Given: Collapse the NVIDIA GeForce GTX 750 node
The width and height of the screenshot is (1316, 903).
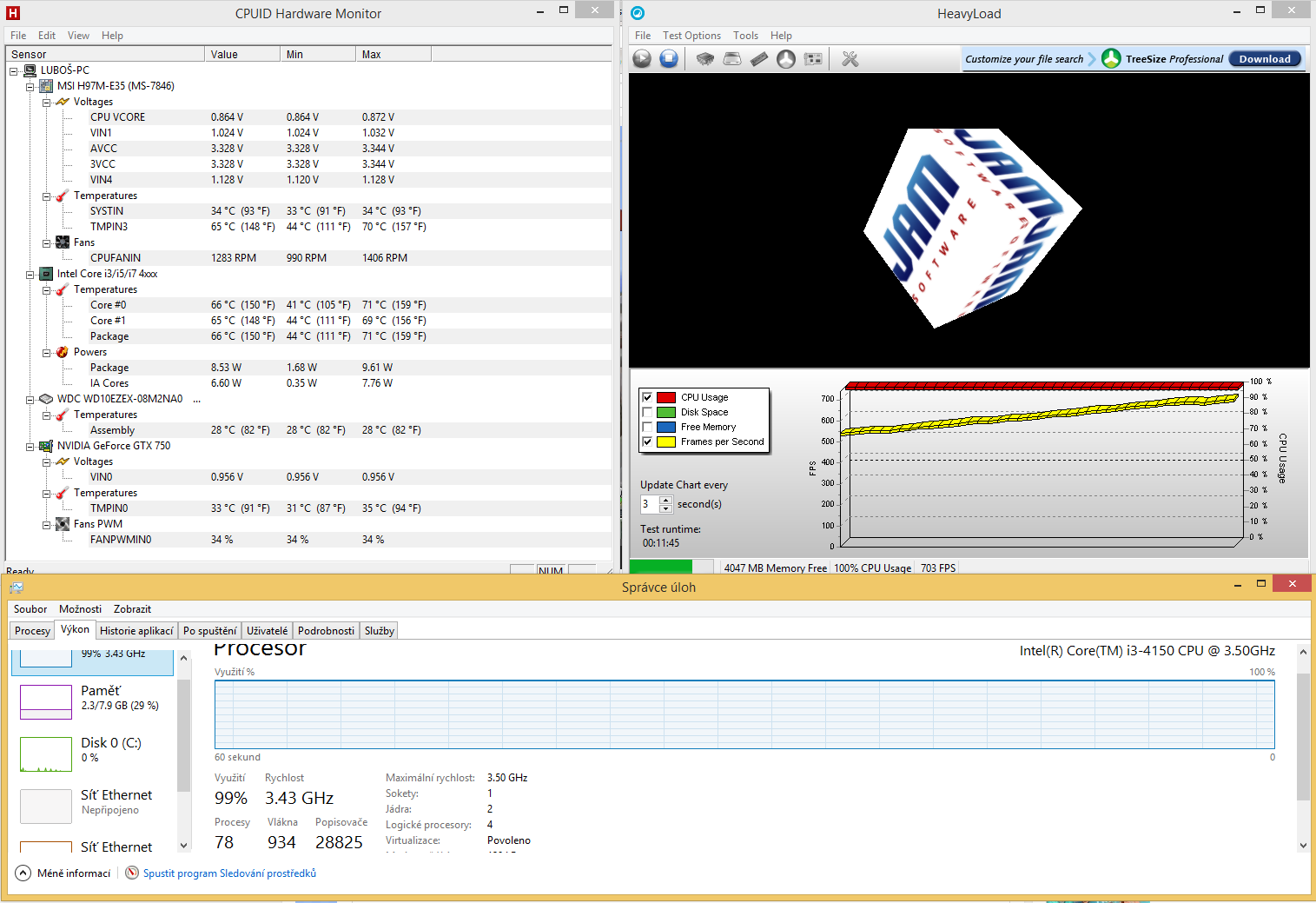Looking at the screenshot, I should click(30, 446).
